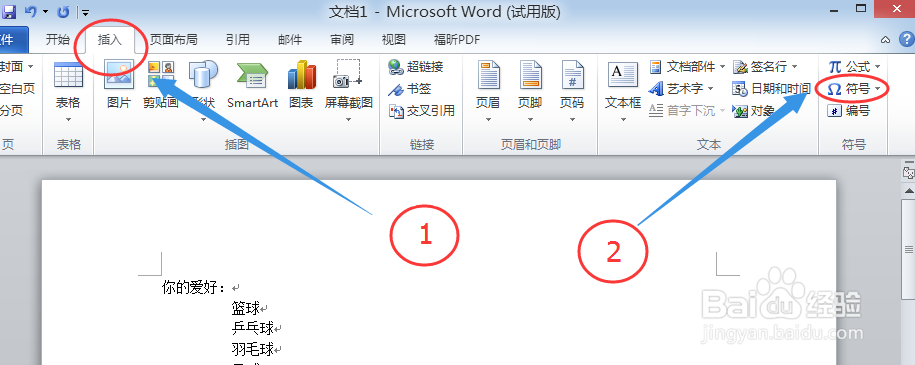Screen dimensions: 915x365
Task: Click the vertical scrollbar up arrow
Action: click(909, 191)
